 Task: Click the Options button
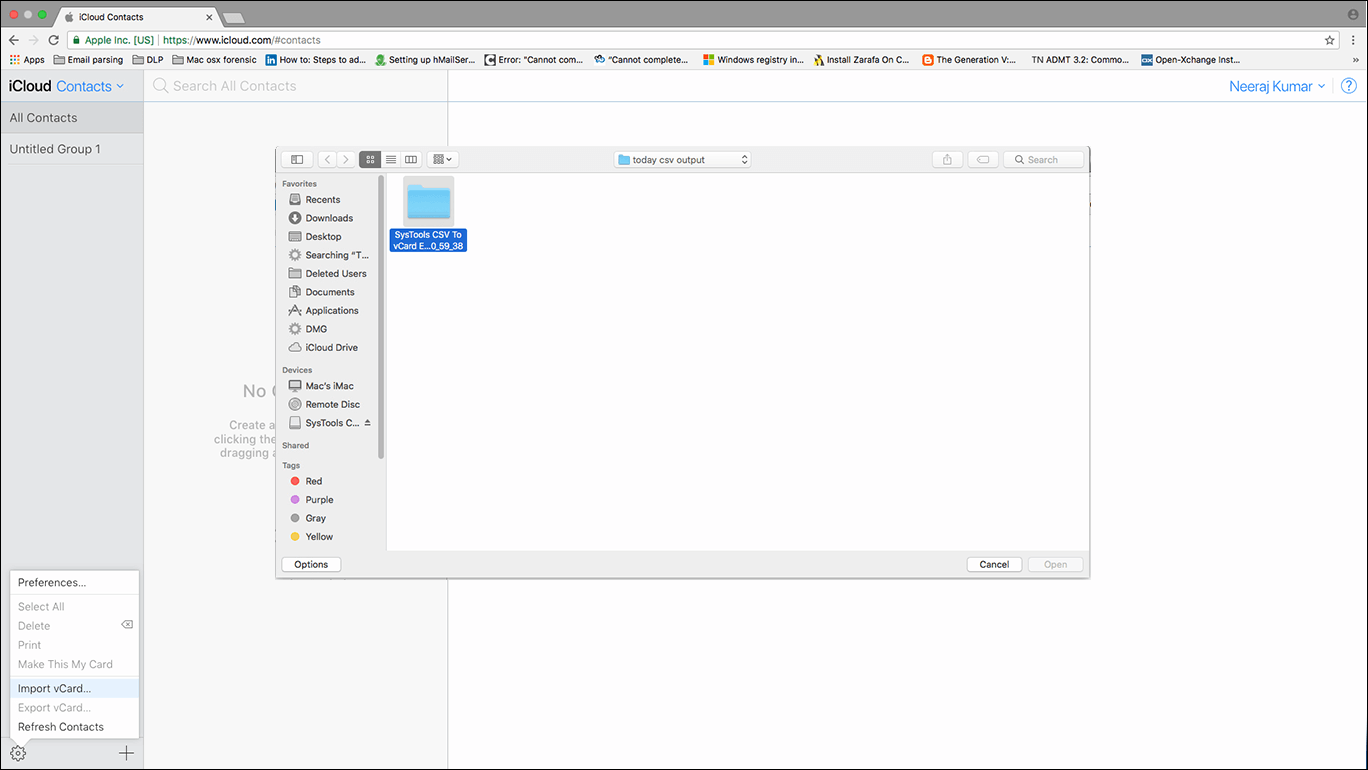[x=311, y=564]
